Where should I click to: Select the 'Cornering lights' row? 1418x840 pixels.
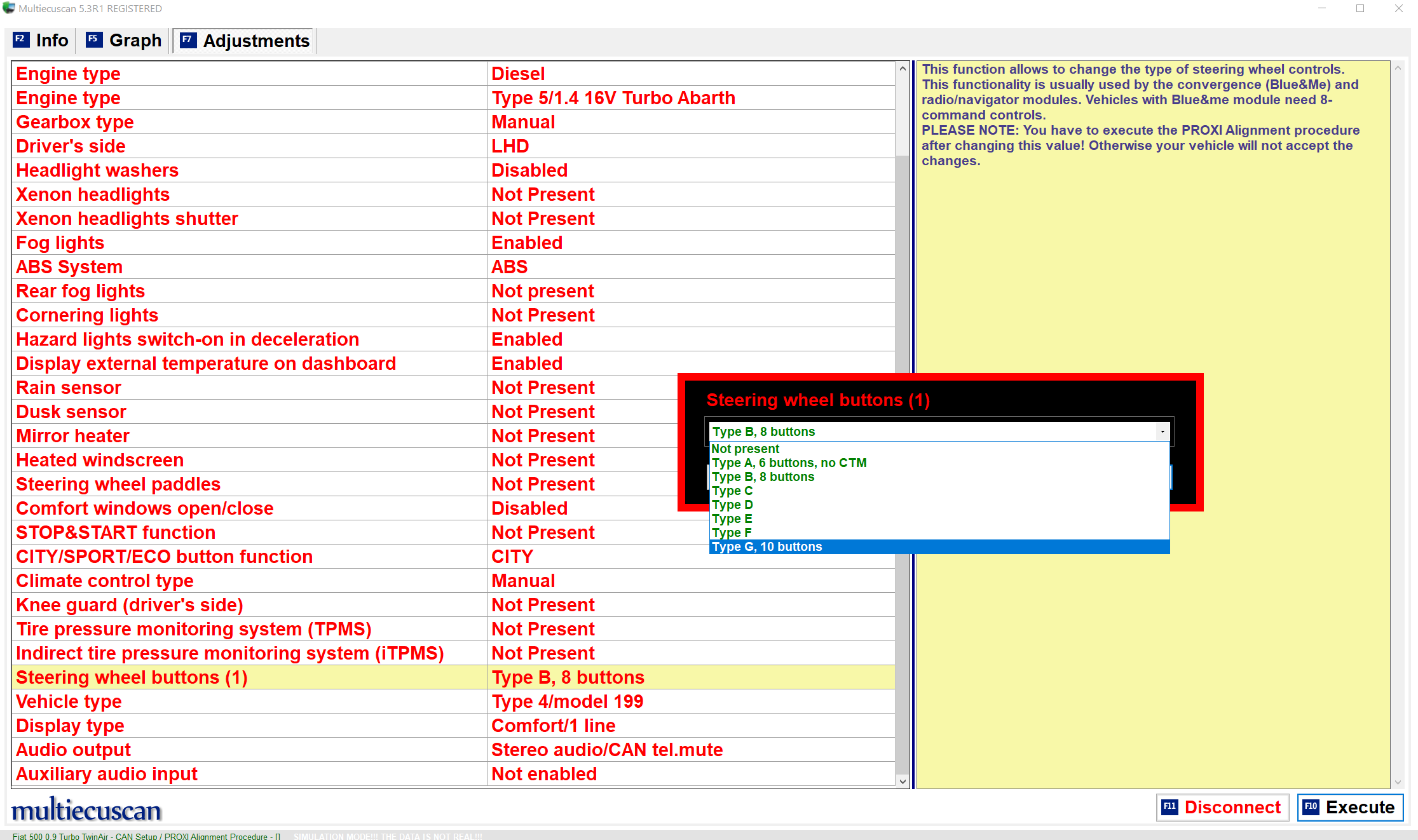[x=453, y=315]
